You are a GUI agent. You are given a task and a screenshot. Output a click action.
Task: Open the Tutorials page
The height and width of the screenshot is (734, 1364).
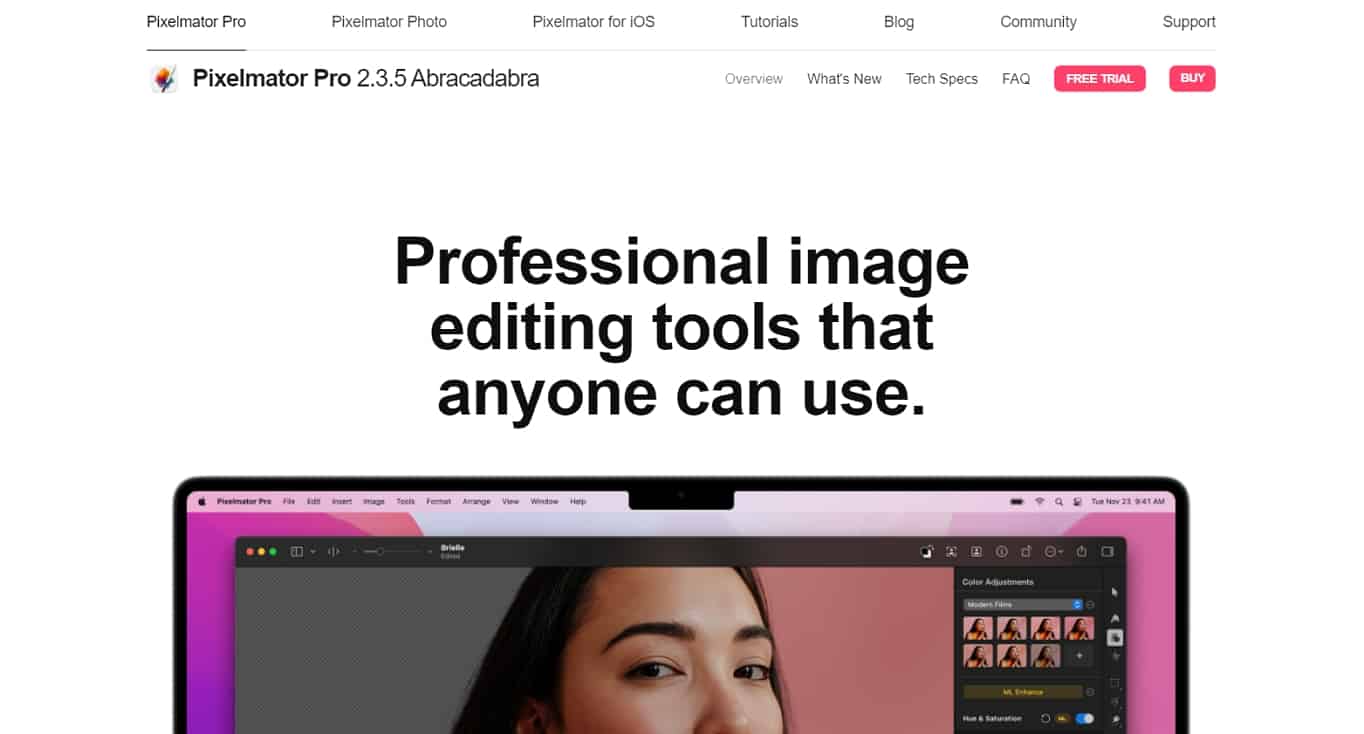(x=769, y=22)
